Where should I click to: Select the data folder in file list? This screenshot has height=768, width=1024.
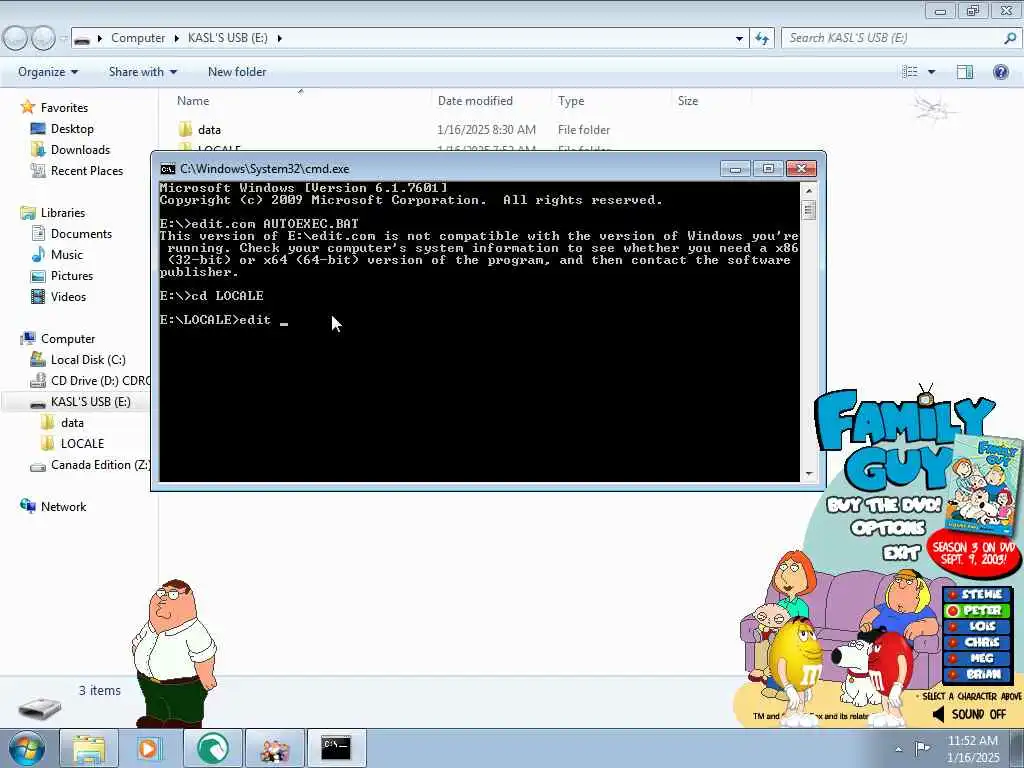pos(209,130)
